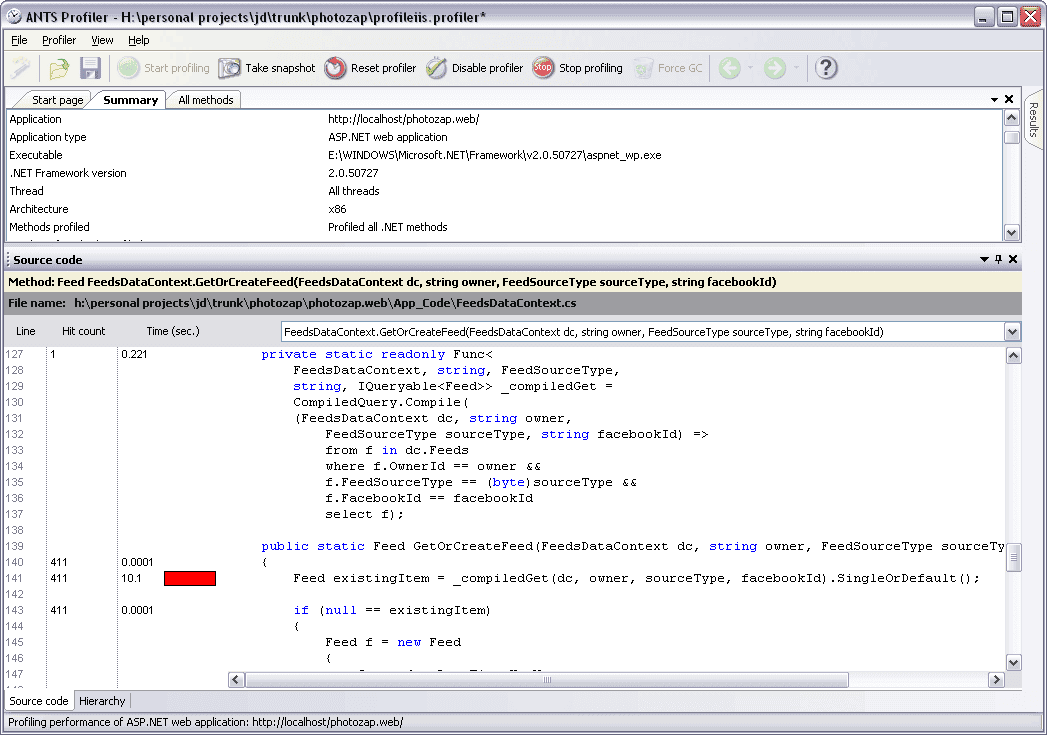Open the Profiler menu
This screenshot has height=735, width=1047.
[59, 40]
